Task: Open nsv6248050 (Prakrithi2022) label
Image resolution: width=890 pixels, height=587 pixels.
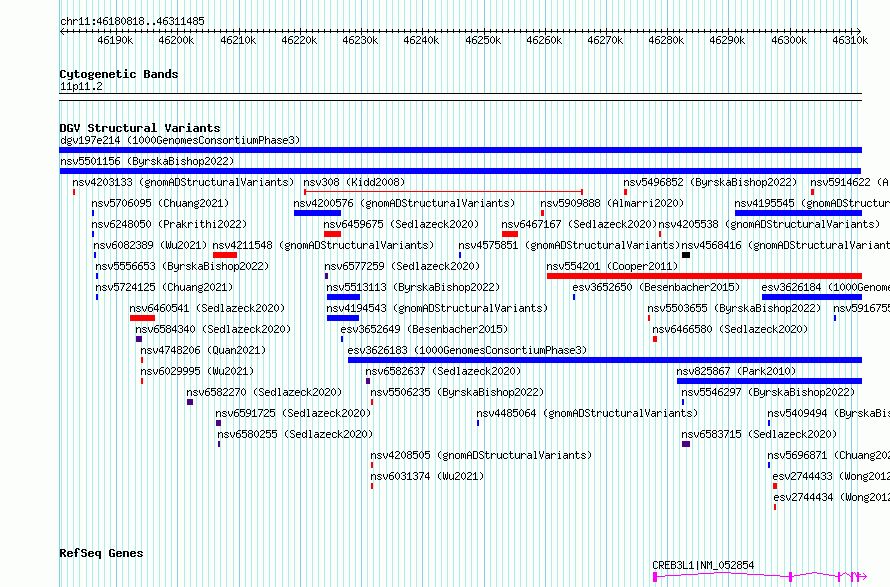Action: coord(169,224)
